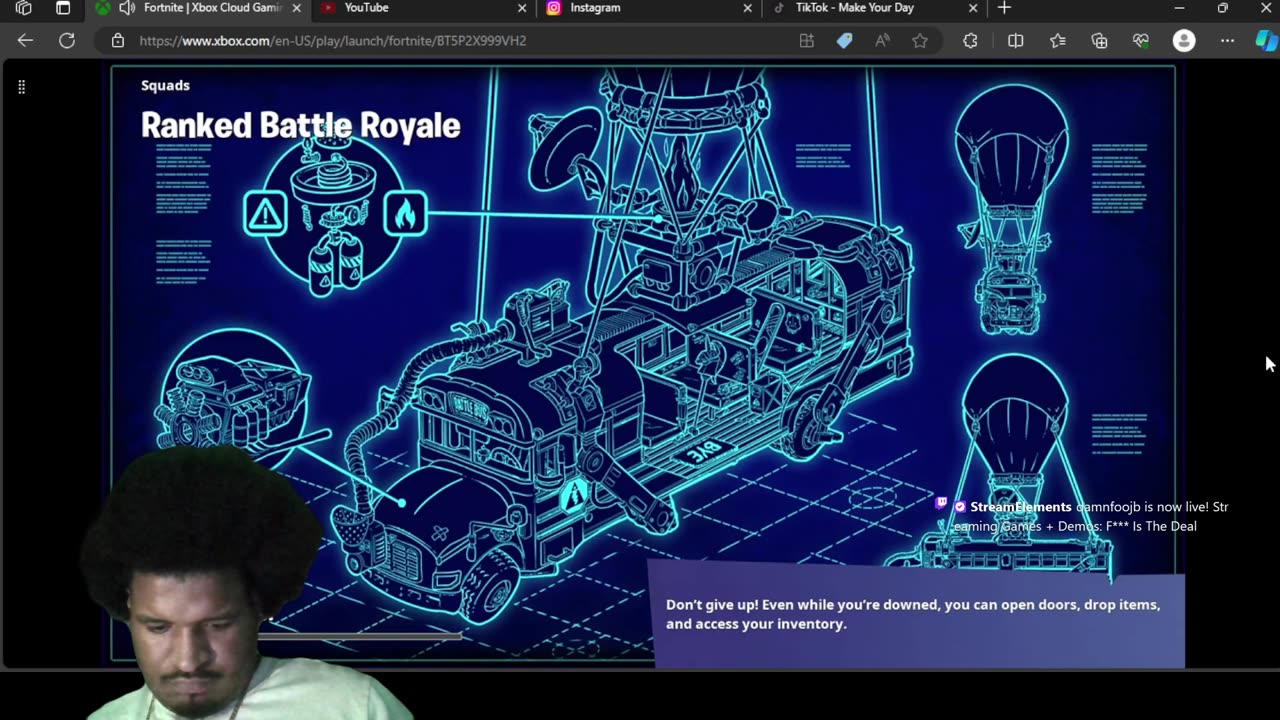Image resolution: width=1280 pixels, height=720 pixels.
Task: Click the loading progress bar
Action: click(360, 635)
